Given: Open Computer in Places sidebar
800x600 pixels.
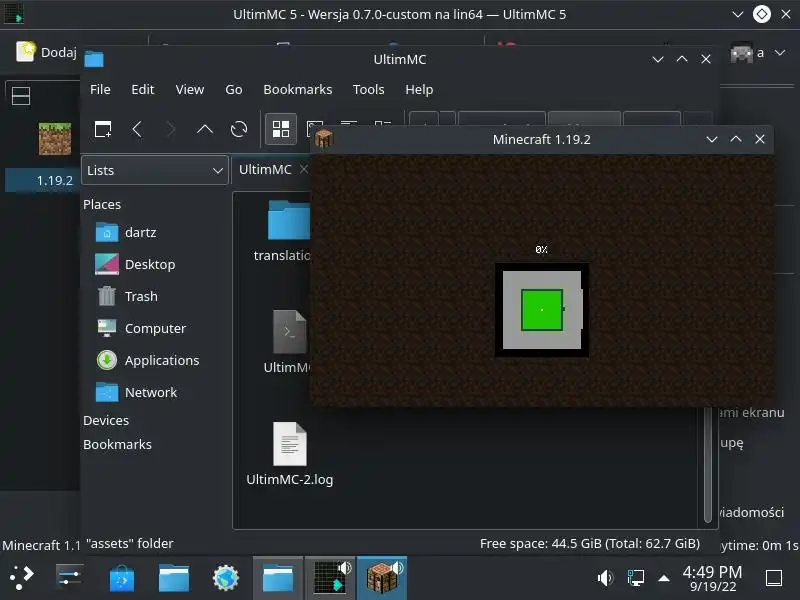Looking at the screenshot, I should (141, 328).
